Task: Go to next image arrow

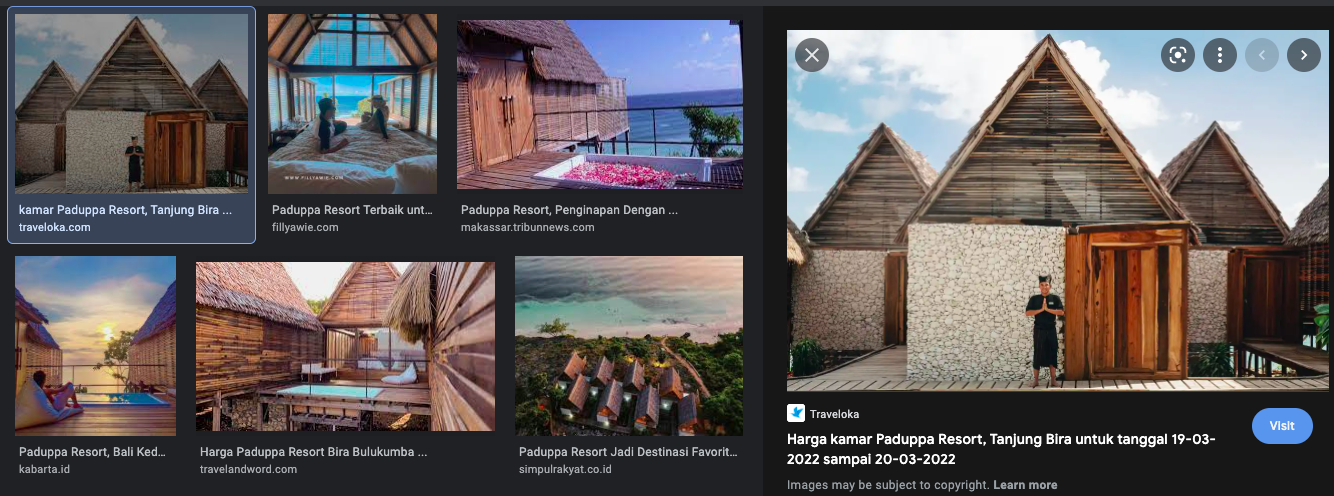Action: pos(1304,55)
